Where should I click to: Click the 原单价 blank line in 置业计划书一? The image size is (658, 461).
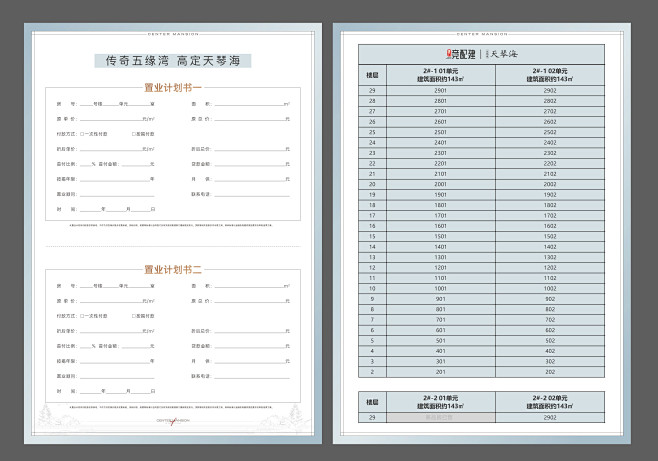pos(111,120)
